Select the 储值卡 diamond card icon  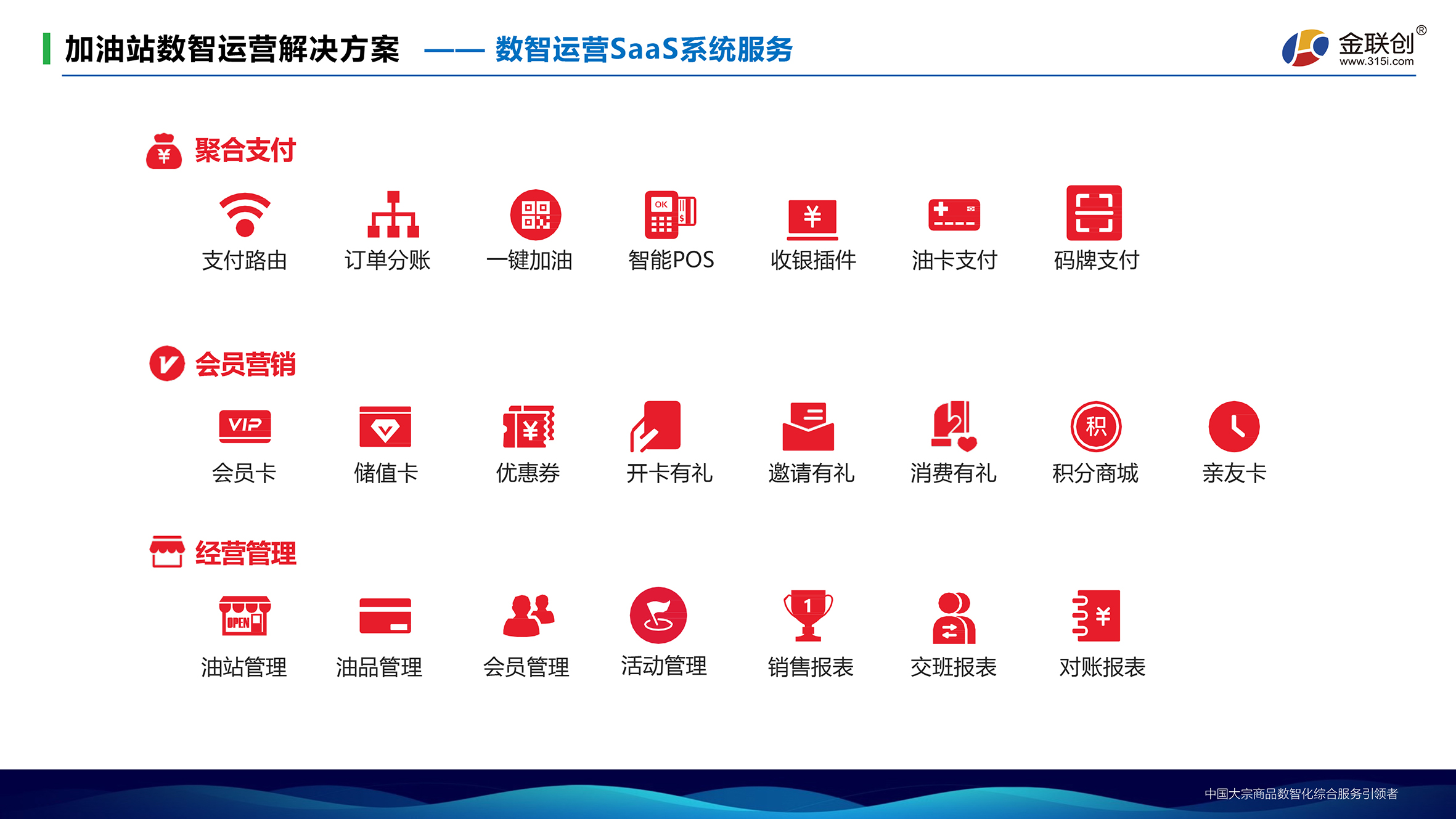click(x=385, y=426)
